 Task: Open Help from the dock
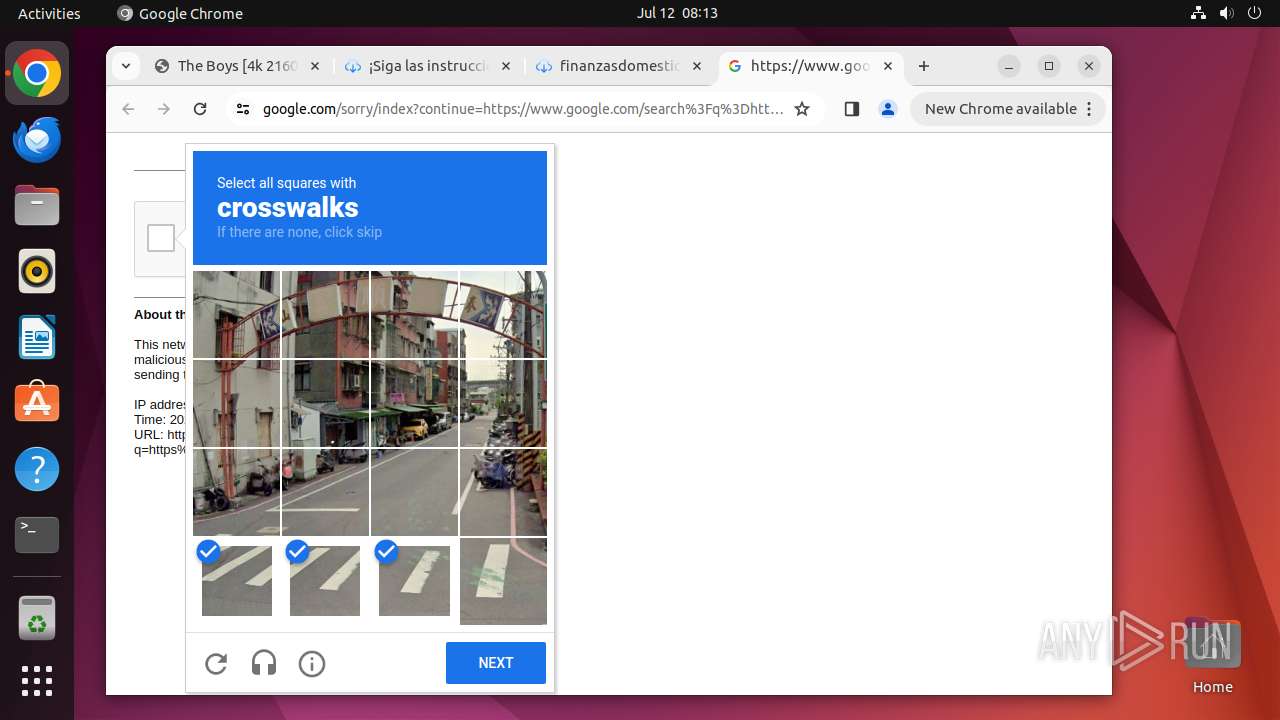click(x=37, y=469)
